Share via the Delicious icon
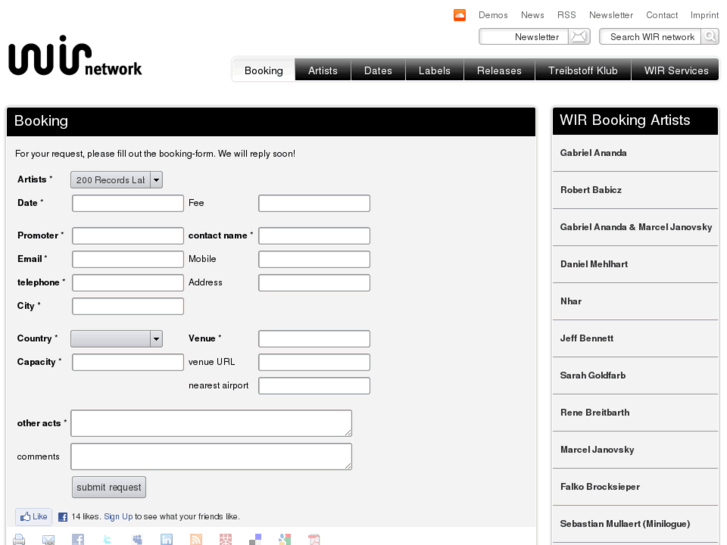Viewport: 727px width, 545px height. pos(255,539)
